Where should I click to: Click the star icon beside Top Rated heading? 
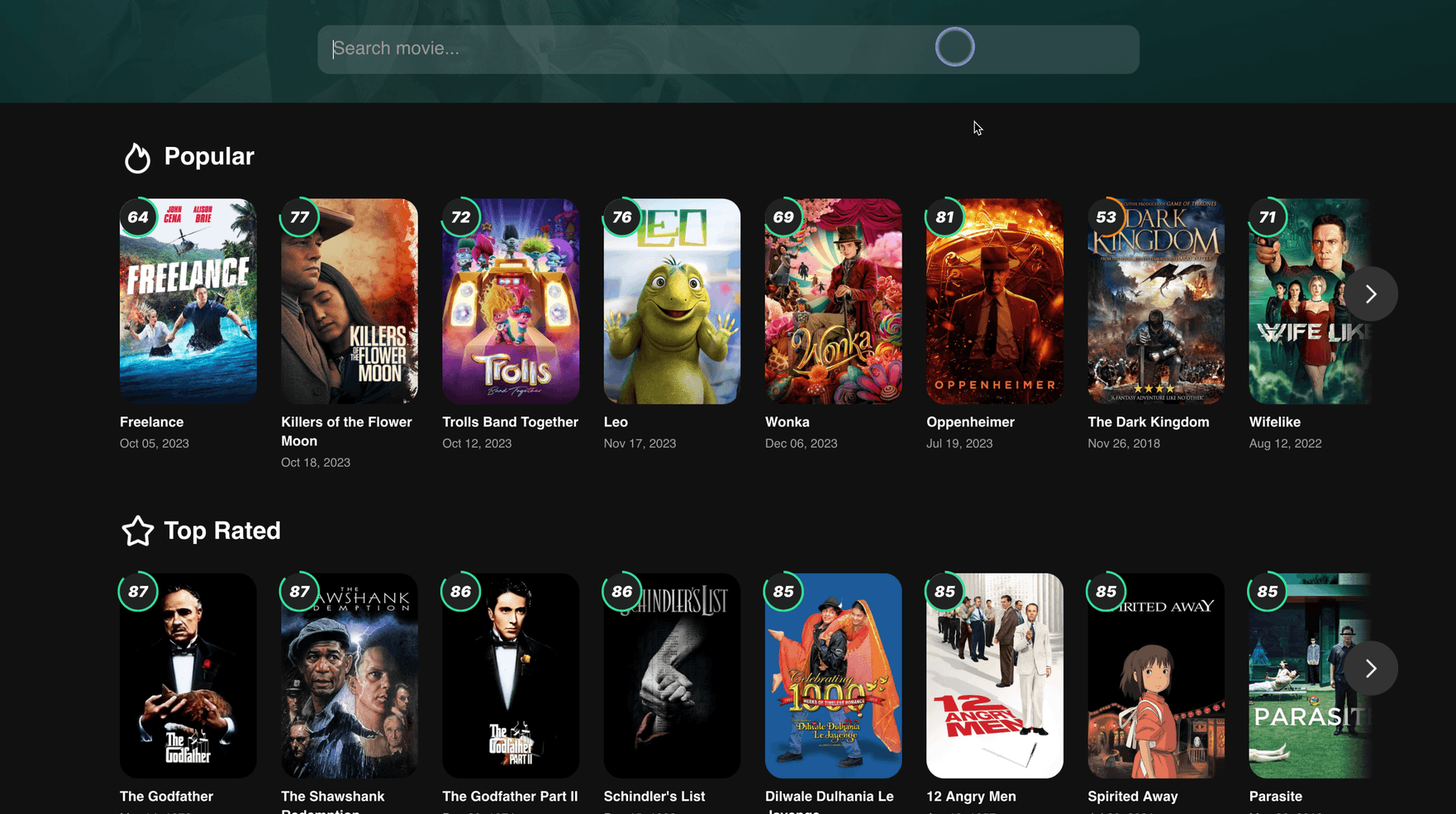(x=137, y=531)
